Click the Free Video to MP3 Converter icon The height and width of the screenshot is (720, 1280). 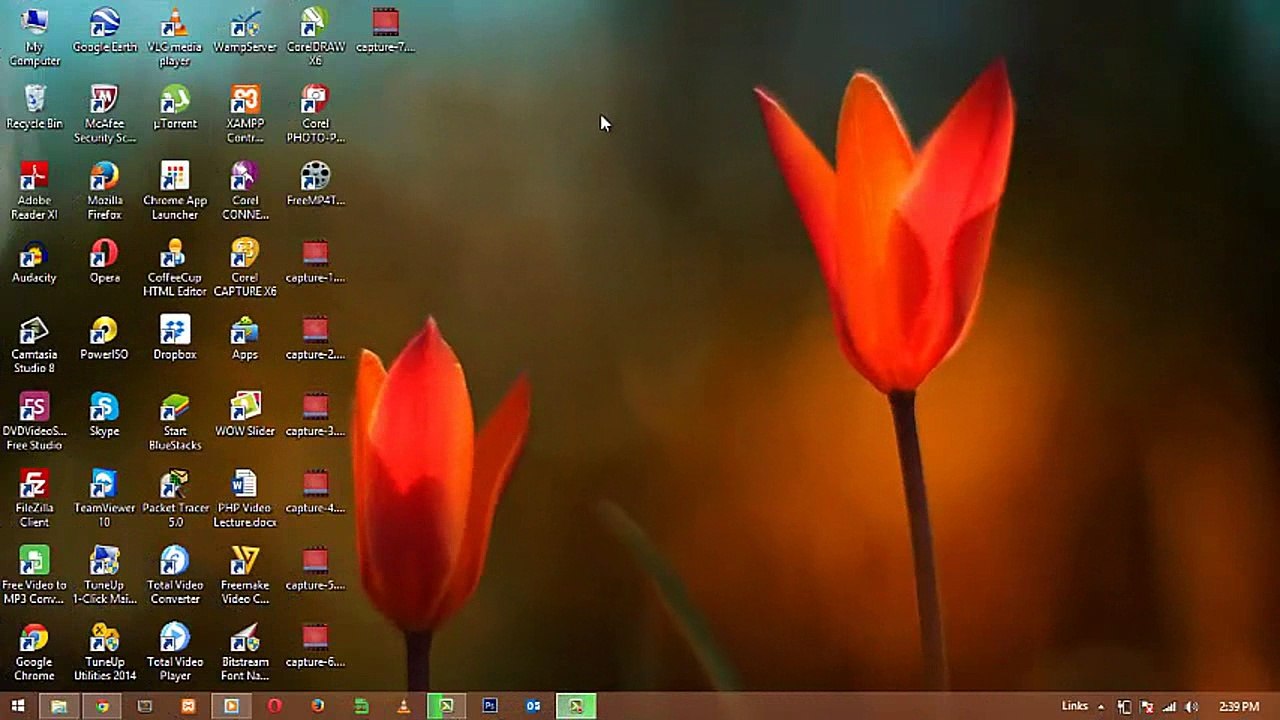(34, 576)
